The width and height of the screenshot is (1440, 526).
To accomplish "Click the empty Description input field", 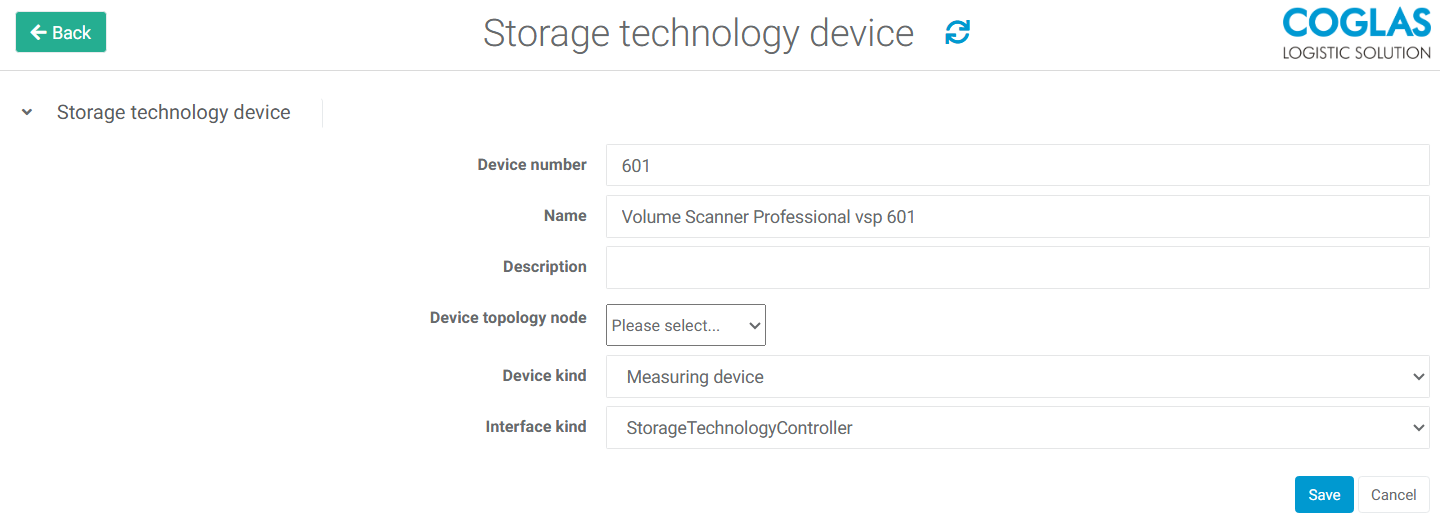I will pos(1017,267).
